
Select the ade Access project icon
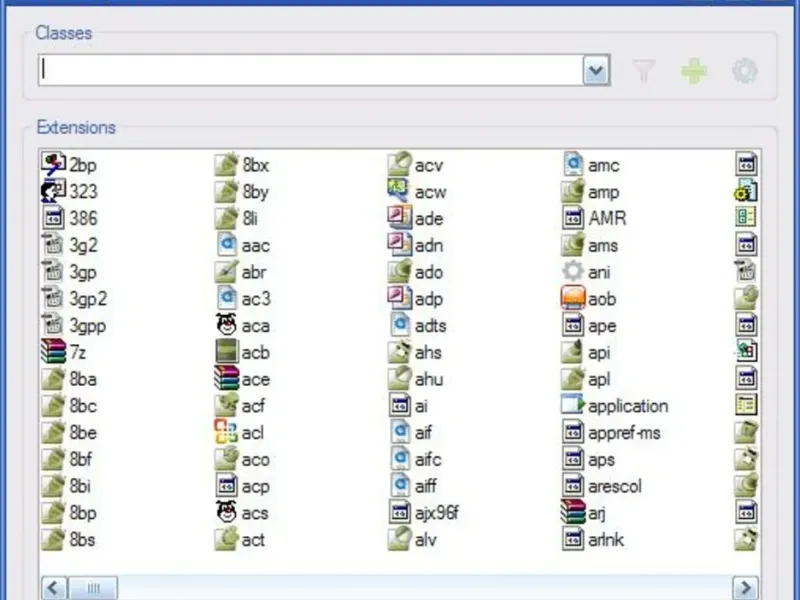pyautogui.click(x=399, y=218)
